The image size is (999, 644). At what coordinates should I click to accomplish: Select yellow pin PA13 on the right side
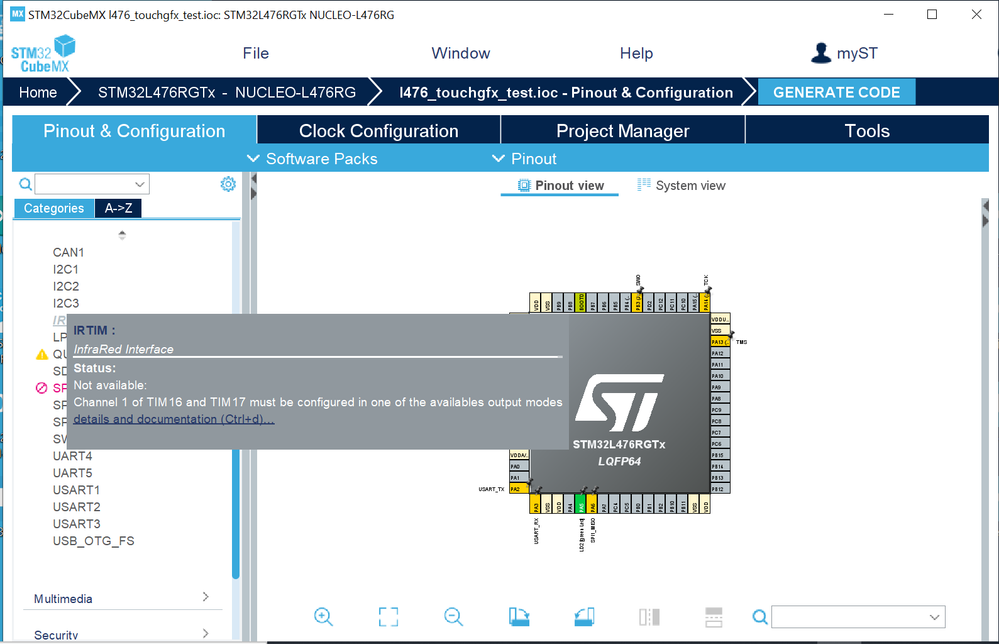click(x=720, y=342)
